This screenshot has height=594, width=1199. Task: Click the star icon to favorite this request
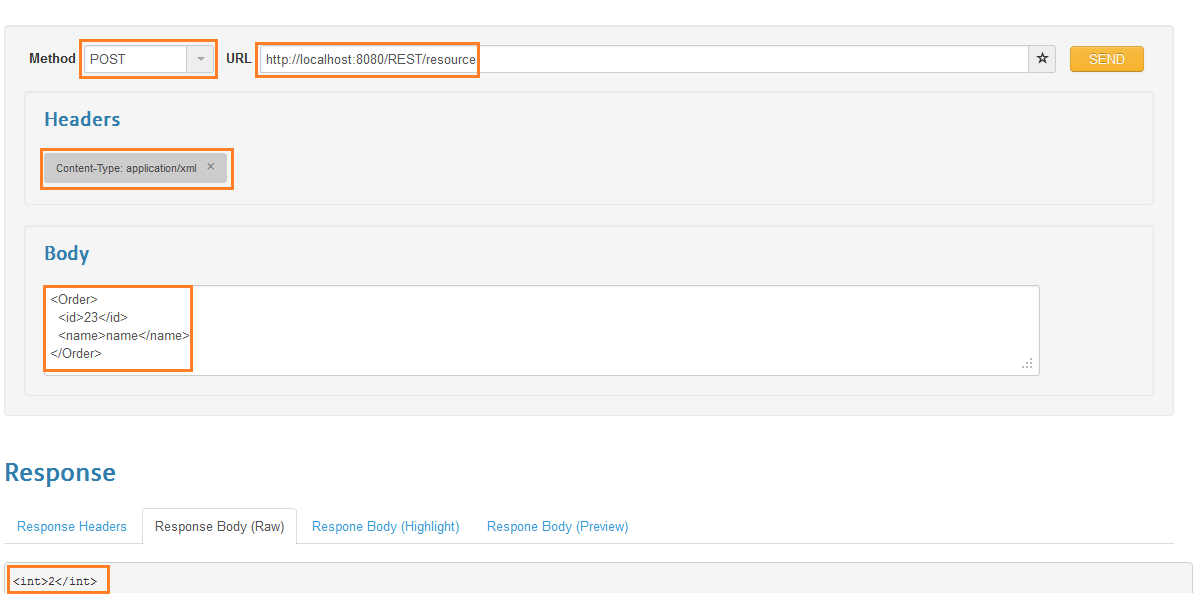[1041, 59]
